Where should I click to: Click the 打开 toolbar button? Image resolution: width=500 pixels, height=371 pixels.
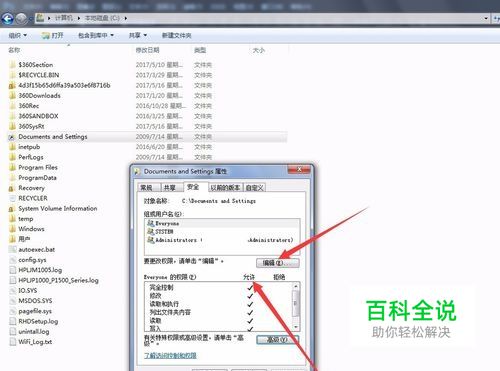tap(53, 35)
